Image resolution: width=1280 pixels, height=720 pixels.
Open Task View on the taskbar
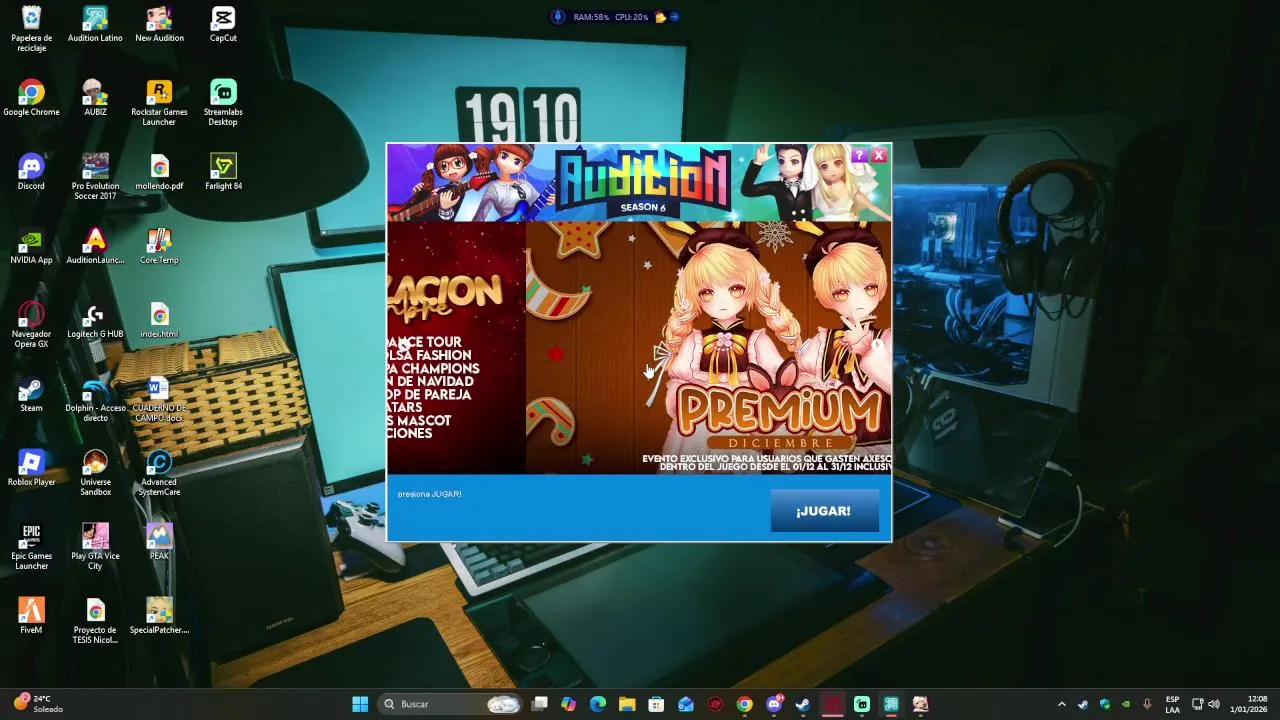coord(540,704)
